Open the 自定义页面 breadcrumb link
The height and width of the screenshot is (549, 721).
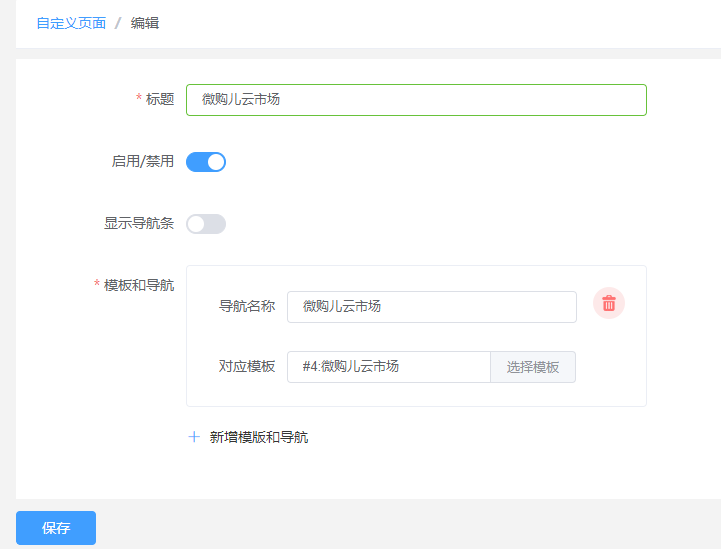point(71,23)
